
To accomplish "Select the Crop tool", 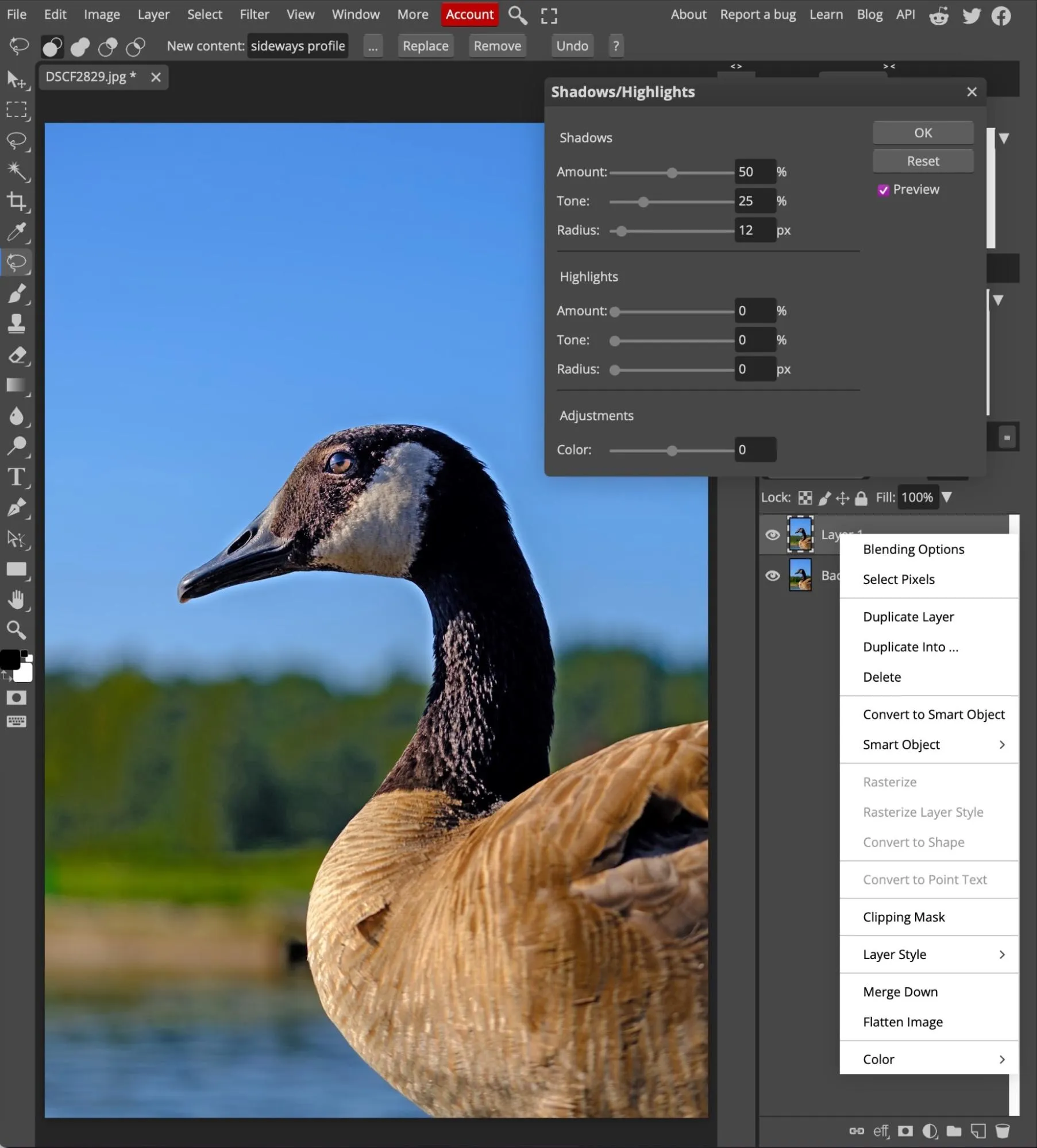I will pos(18,202).
